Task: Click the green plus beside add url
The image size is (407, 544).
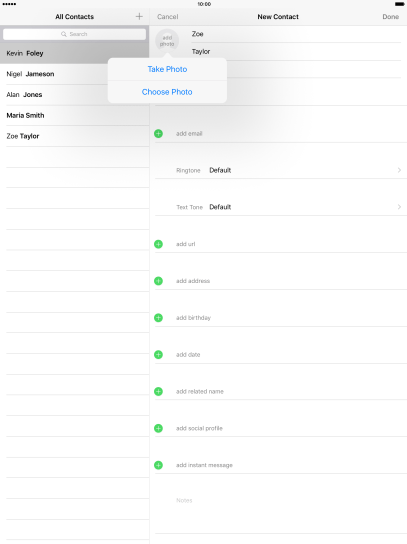Action: point(158,244)
